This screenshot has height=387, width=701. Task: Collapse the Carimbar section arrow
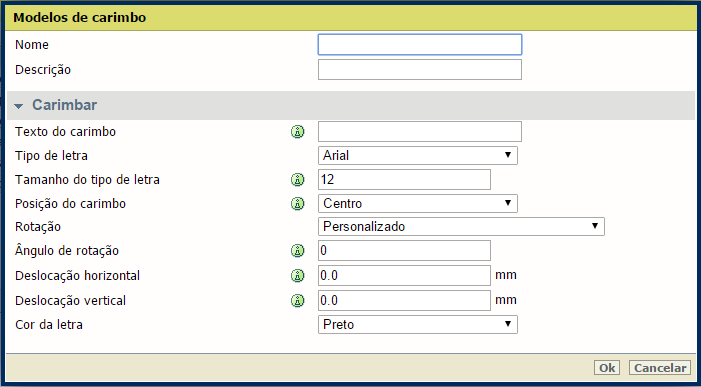click(x=18, y=106)
